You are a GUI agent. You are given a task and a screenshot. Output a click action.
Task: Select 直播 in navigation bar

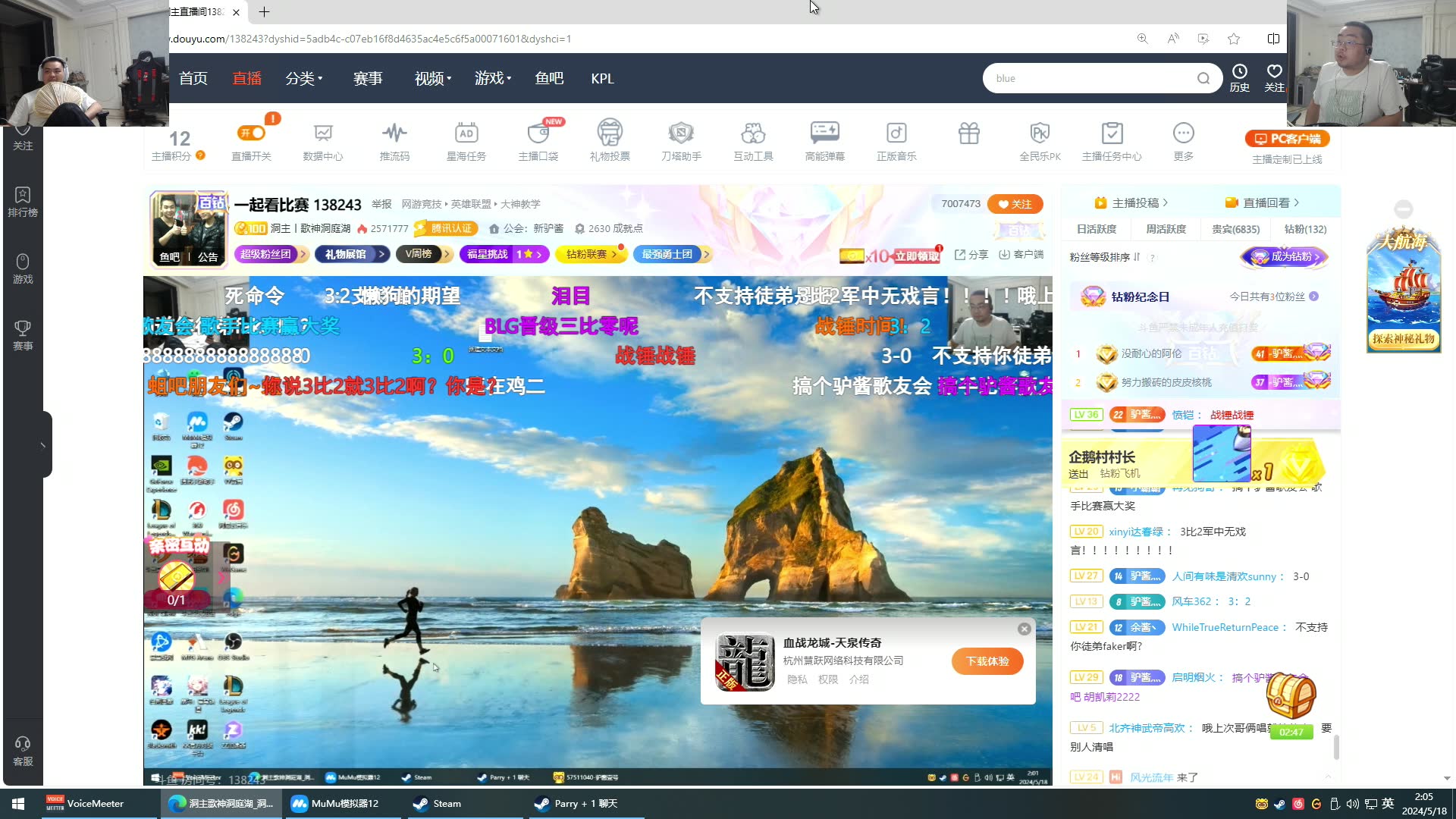246,78
